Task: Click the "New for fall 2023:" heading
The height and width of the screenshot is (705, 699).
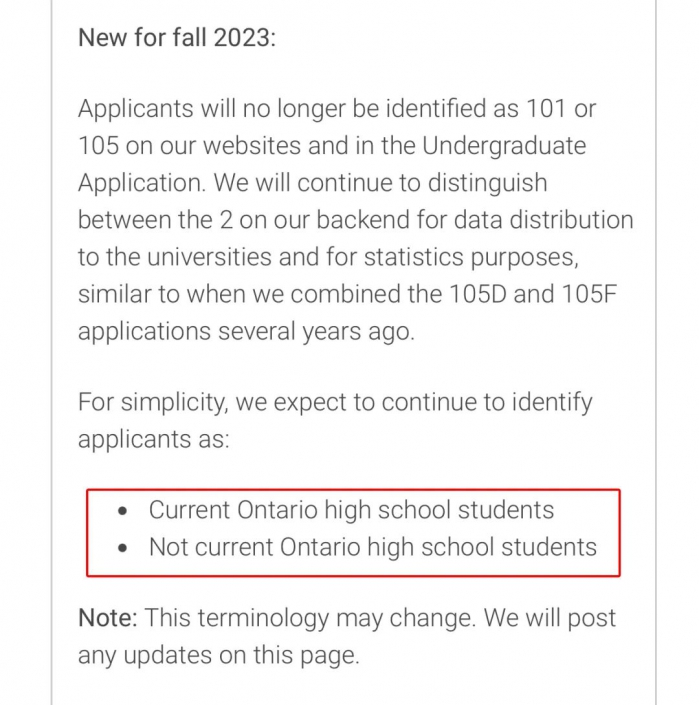Action: point(177,37)
